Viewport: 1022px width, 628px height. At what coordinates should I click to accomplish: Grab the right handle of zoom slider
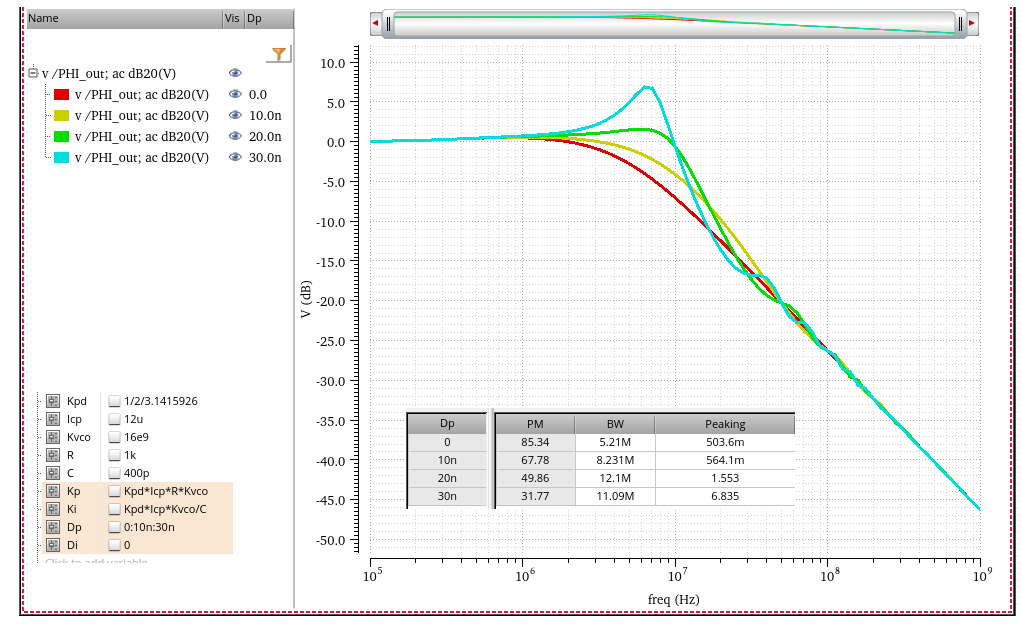point(960,24)
